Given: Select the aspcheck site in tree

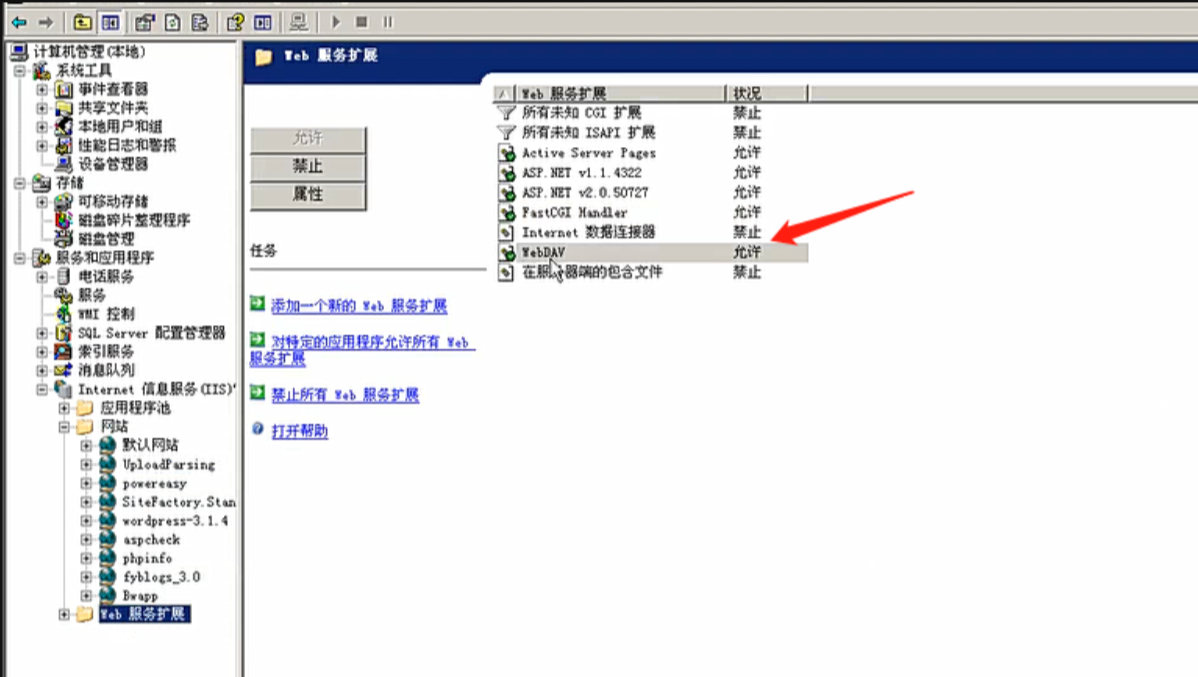Looking at the screenshot, I should coord(151,539).
